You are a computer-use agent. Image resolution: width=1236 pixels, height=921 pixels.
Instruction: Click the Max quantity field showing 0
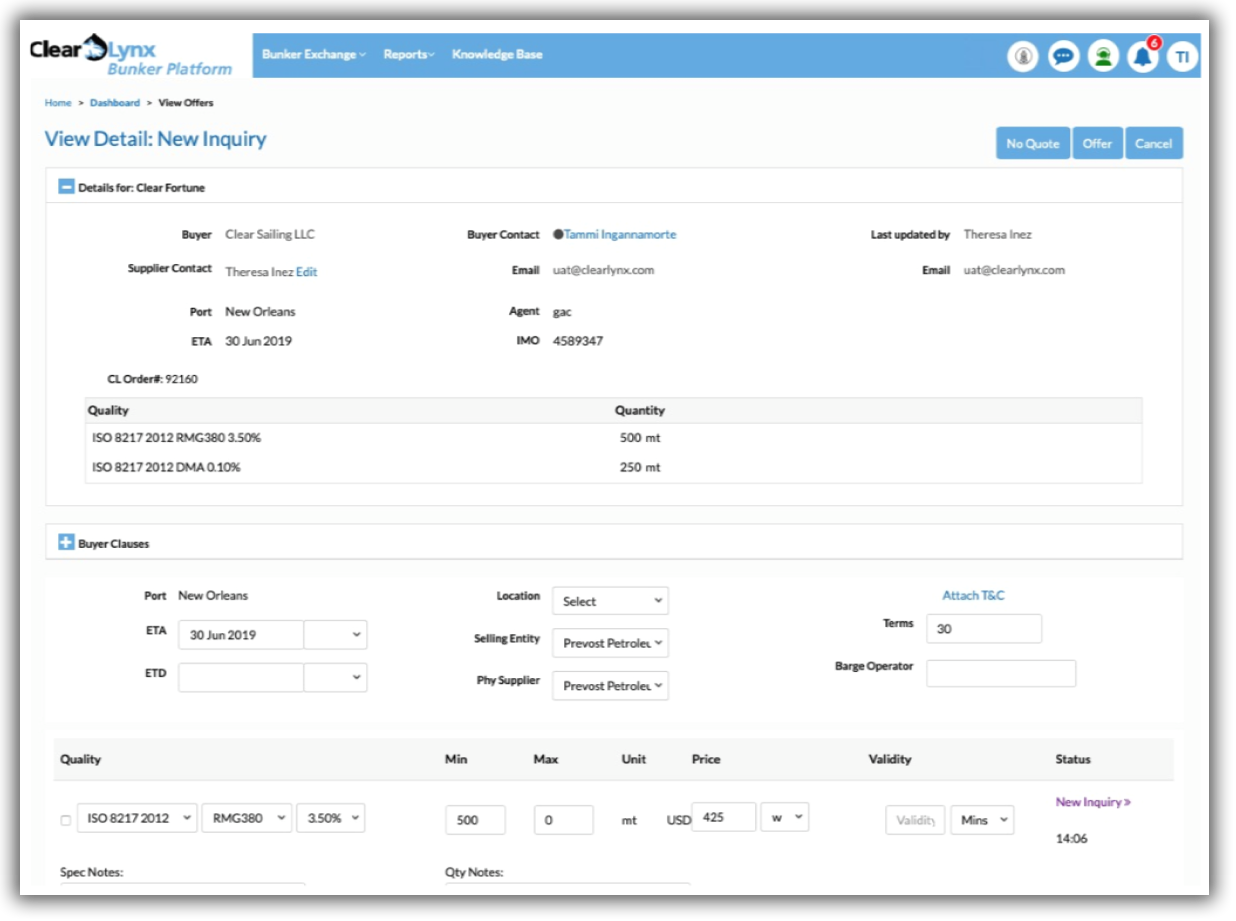pos(563,820)
